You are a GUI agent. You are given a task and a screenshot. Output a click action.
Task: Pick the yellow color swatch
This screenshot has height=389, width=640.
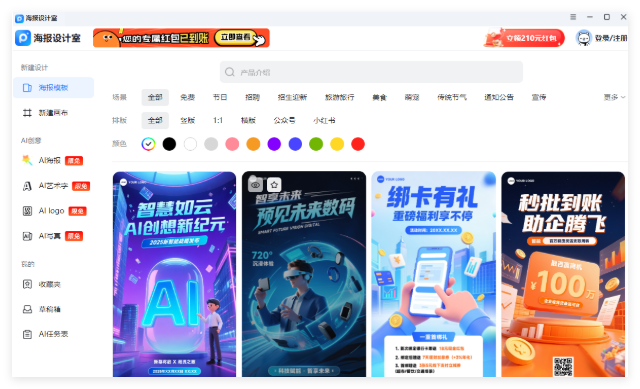point(337,144)
